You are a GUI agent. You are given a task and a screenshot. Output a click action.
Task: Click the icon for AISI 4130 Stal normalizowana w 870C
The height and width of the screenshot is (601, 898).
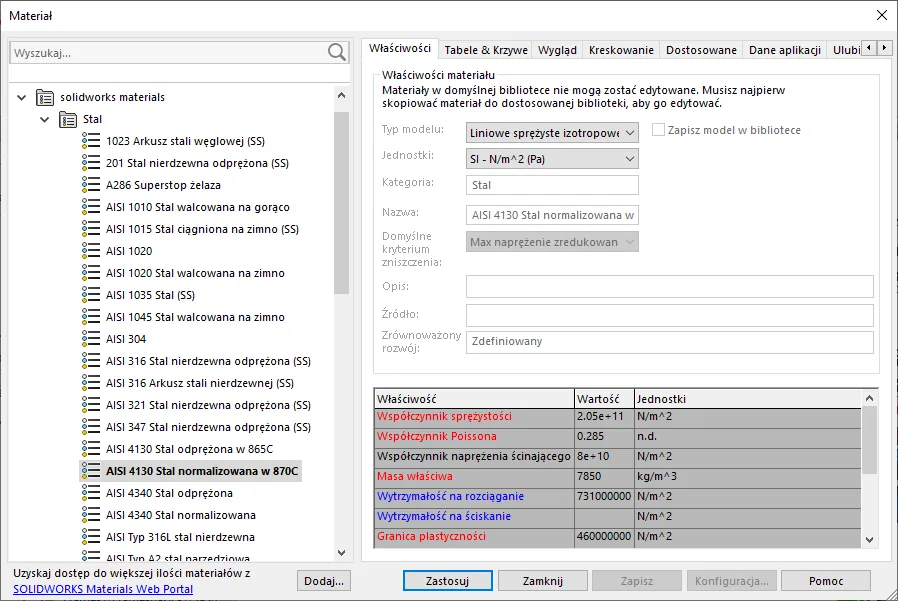coord(91,471)
